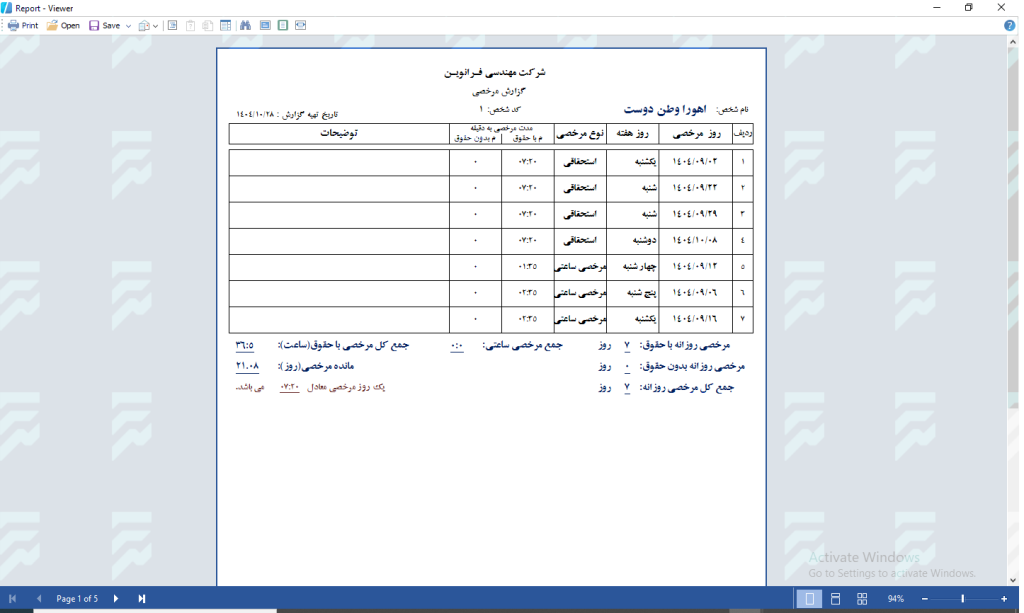The width and height of the screenshot is (1024, 613).
Task: Click the bookmarks panel icon
Action: point(173,25)
